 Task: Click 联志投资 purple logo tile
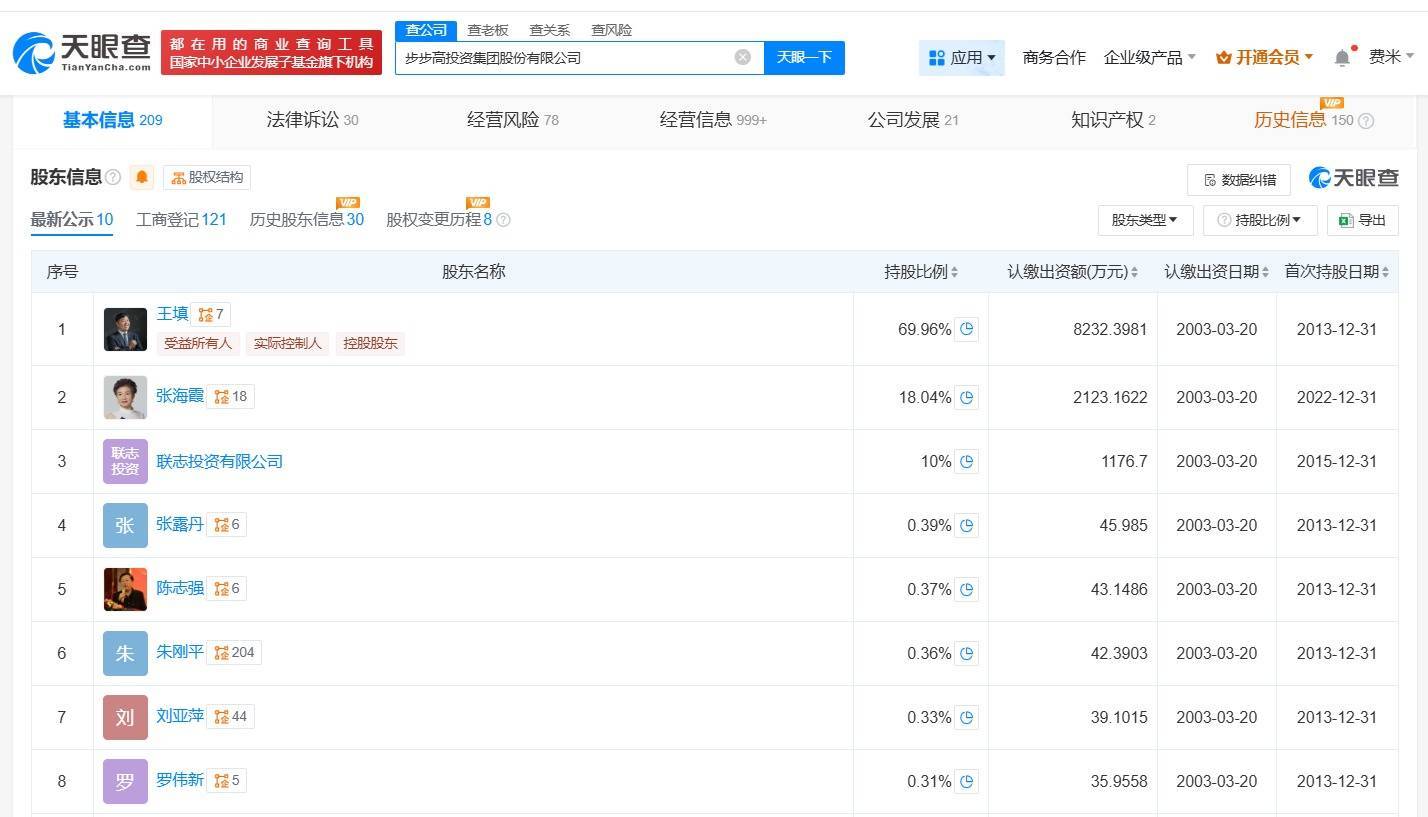[125, 461]
